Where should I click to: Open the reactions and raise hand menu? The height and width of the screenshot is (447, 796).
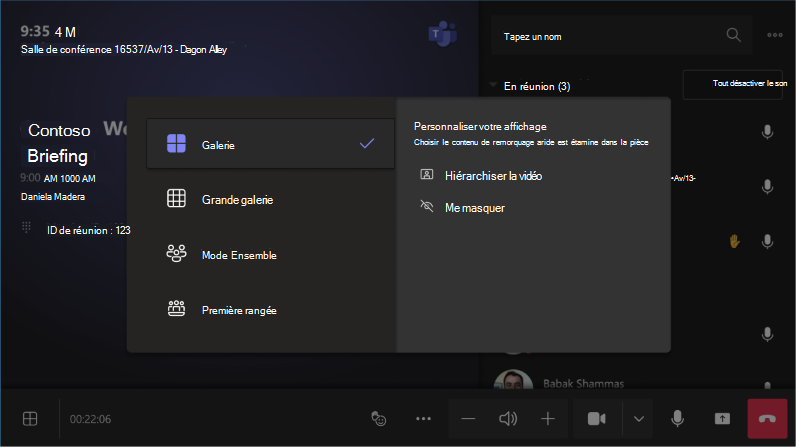coord(379,419)
